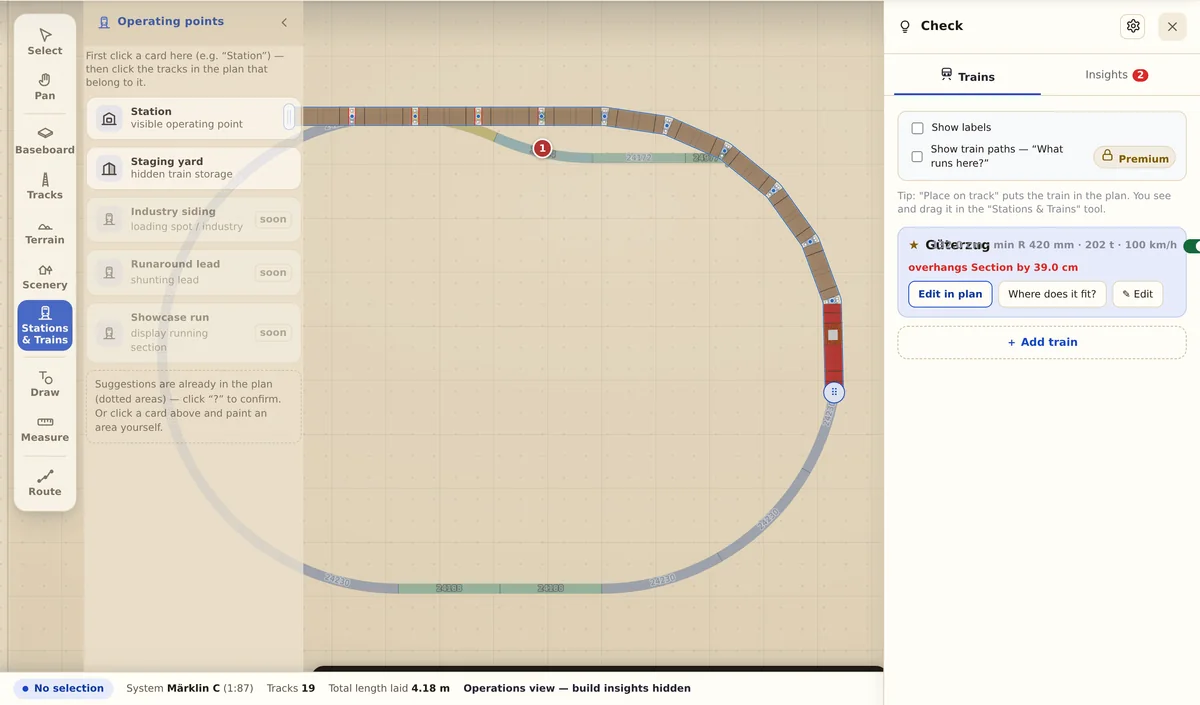This screenshot has width=1200, height=705.
Task: Open the Terrain tool
Action: (45, 231)
